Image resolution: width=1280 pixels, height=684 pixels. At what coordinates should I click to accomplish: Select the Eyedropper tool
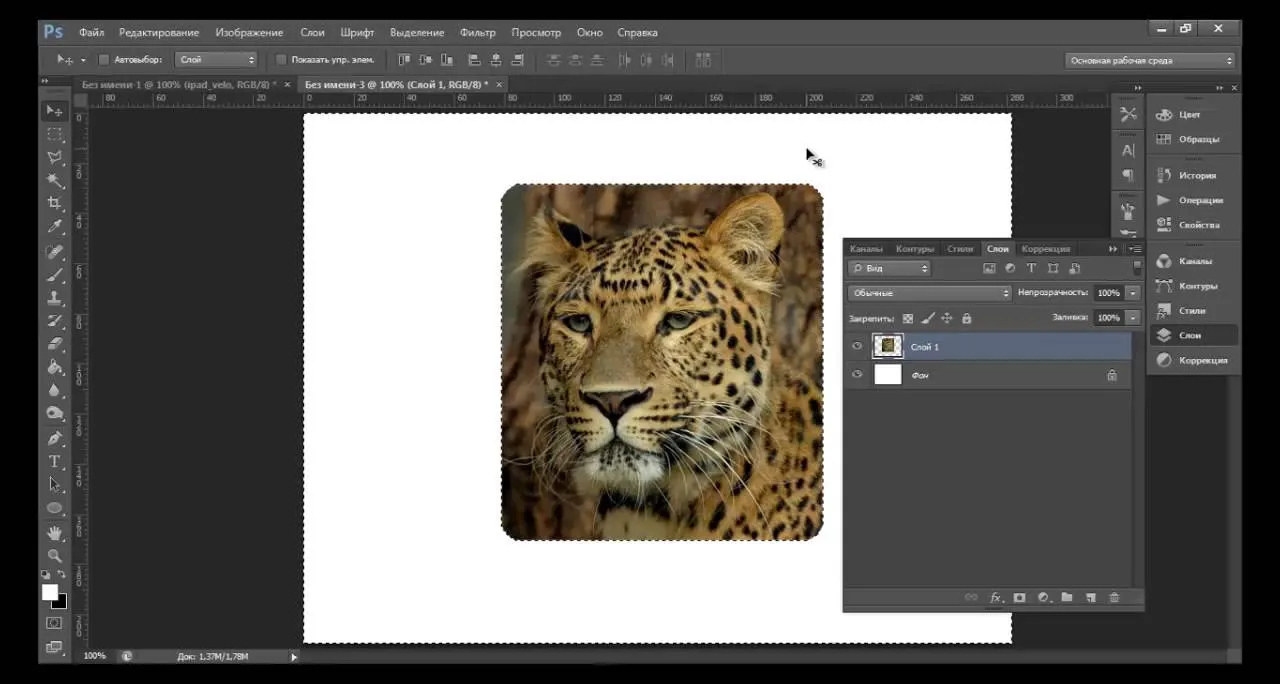tap(55, 227)
